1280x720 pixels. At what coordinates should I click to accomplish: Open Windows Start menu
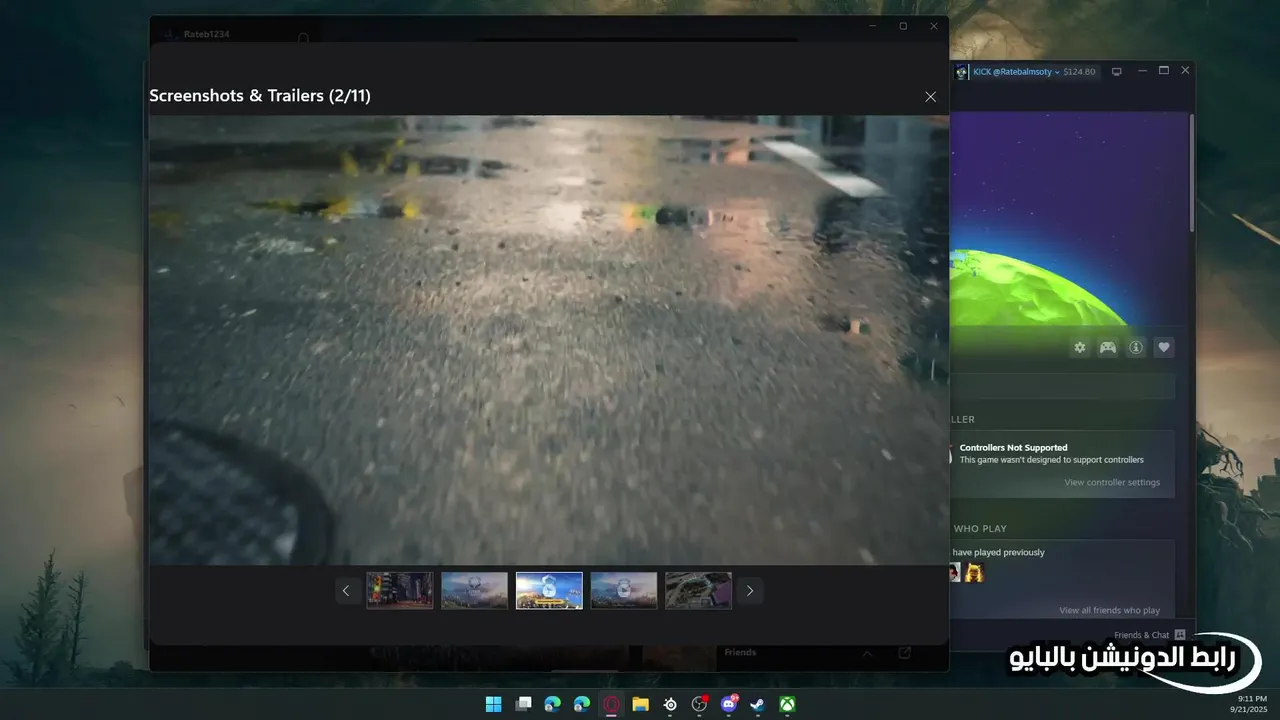click(x=494, y=704)
